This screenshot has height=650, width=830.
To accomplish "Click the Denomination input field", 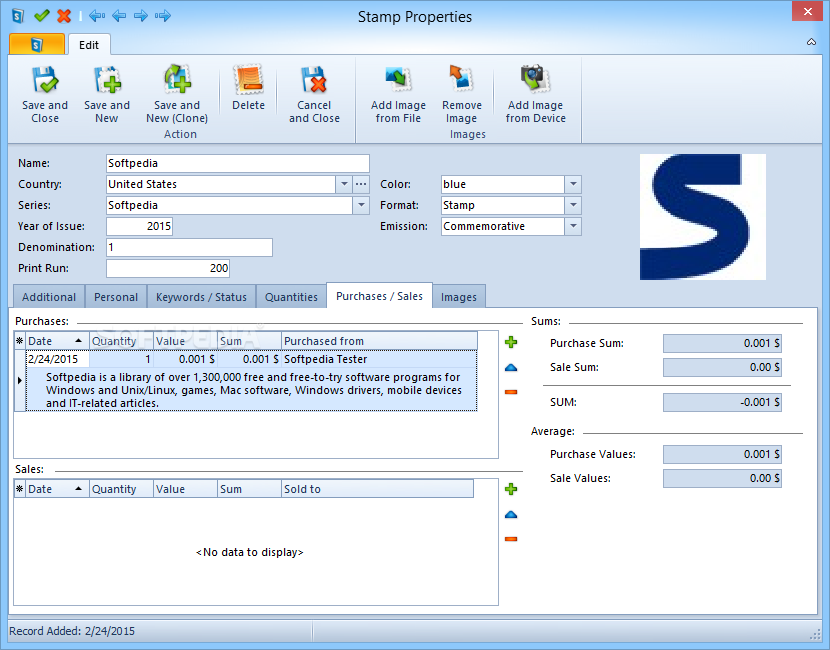I will point(190,247).
